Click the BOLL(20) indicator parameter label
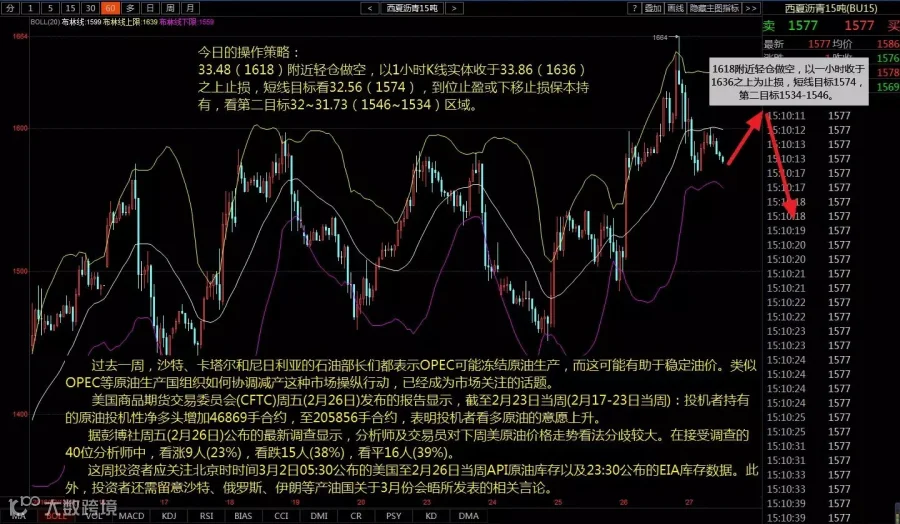900x524 pixels. [x=44, y=22]
